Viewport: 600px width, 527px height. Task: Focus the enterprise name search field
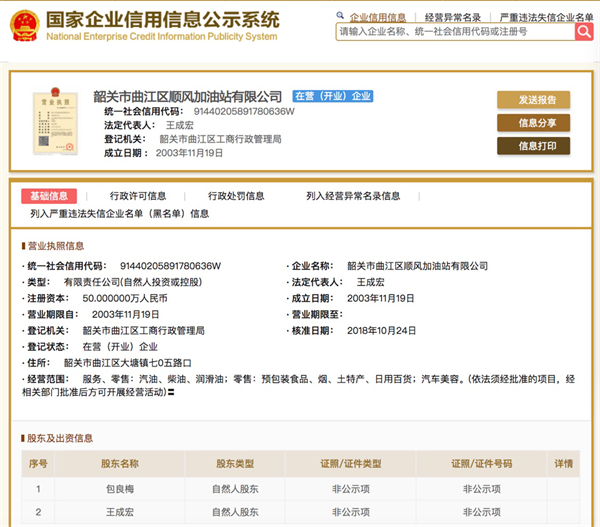pyautogui.click(x=455, y=32)
